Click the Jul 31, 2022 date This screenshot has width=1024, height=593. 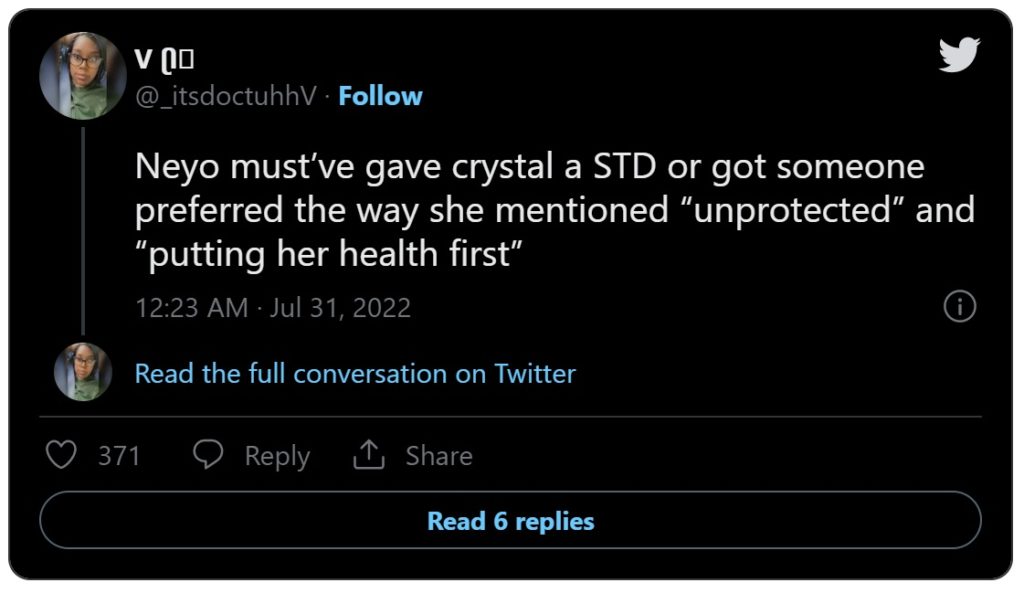click(340, 308)
